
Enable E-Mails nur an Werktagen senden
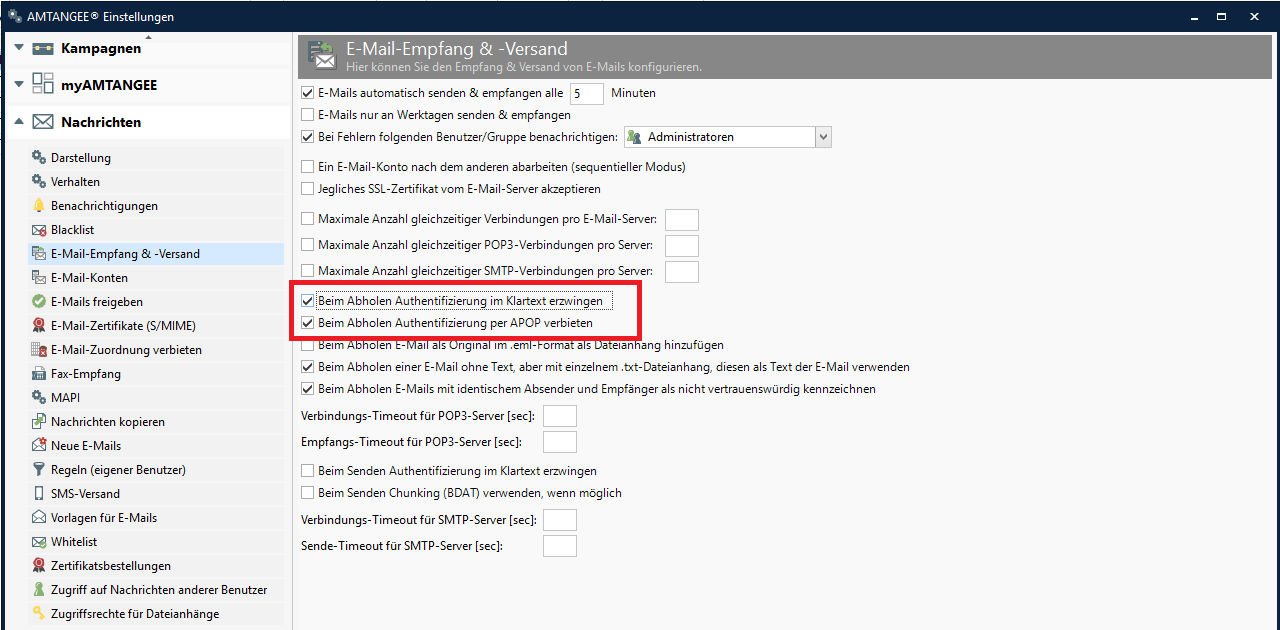308,115
